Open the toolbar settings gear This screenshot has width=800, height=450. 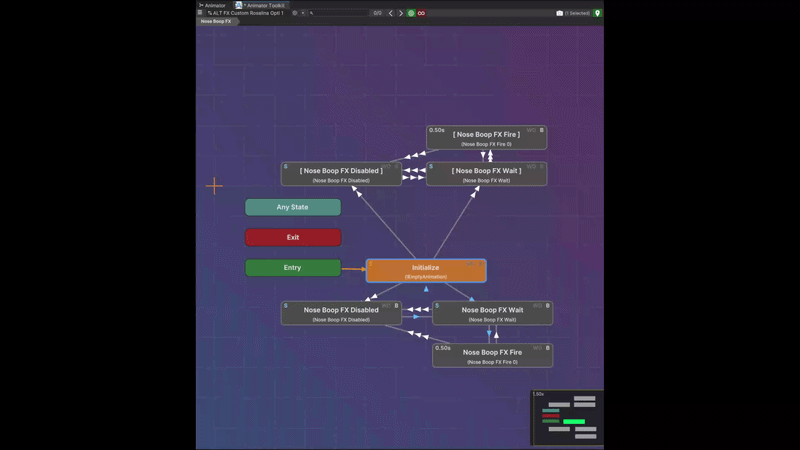(x=294, y=13)
